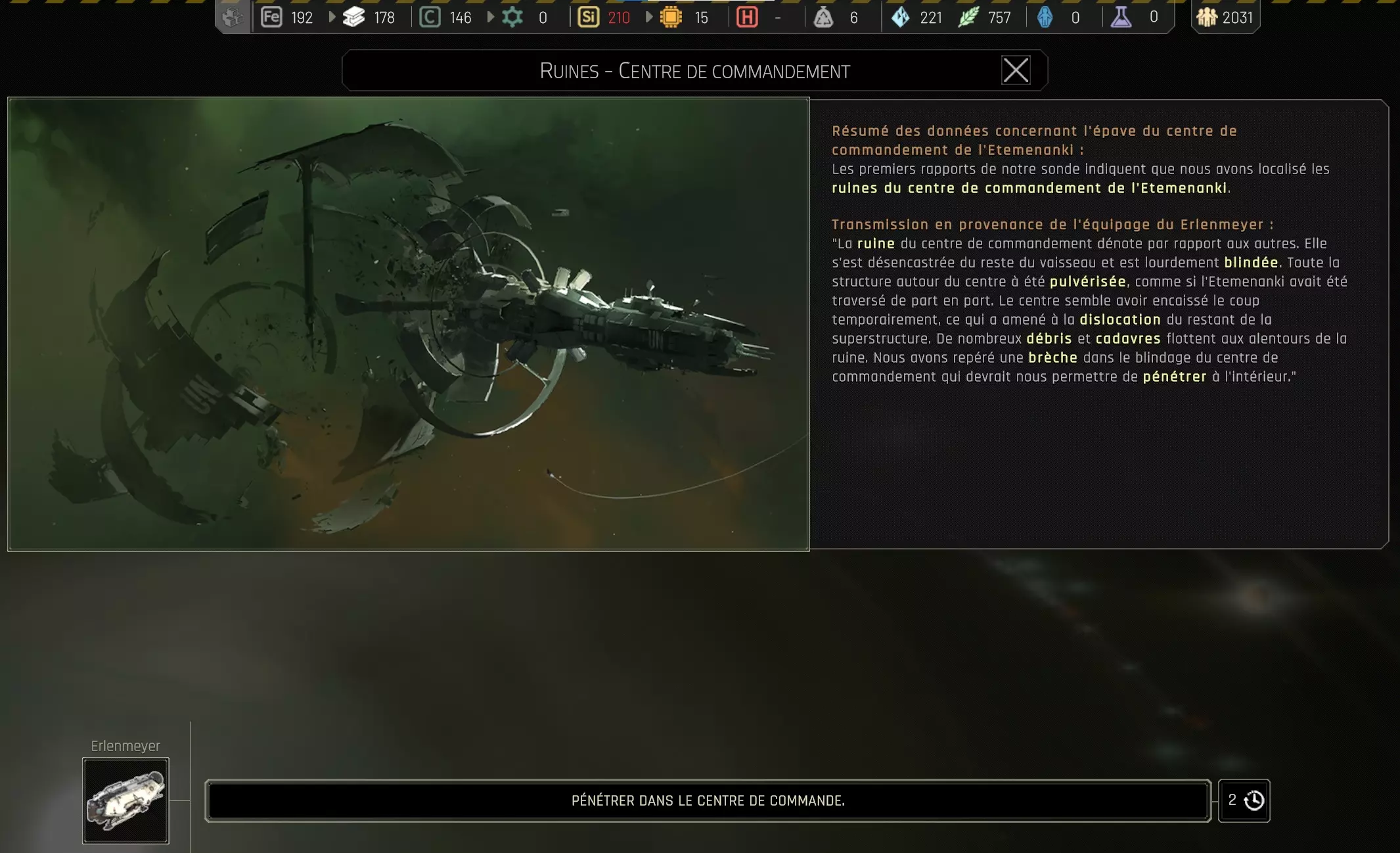
Task: Click the blue water crystal icon
Action: tap(901, 17)
